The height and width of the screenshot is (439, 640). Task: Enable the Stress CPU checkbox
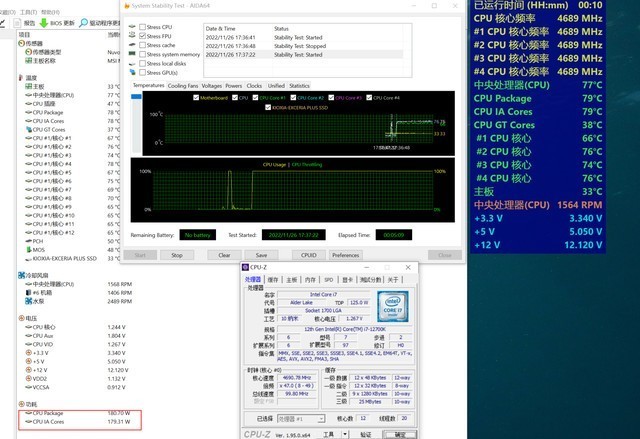point(142,26)
